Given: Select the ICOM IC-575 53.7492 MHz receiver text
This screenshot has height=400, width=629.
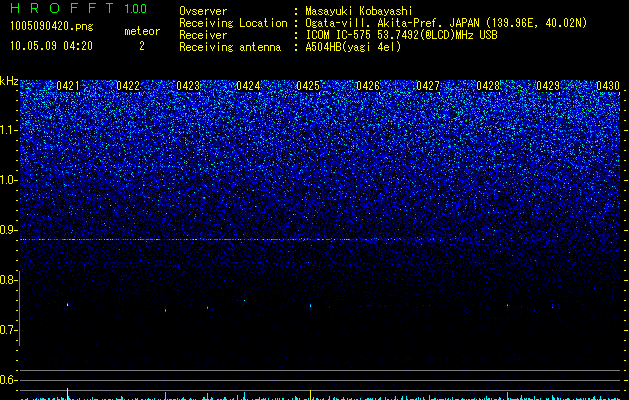Looking at the screenshot, I should 401,35.
